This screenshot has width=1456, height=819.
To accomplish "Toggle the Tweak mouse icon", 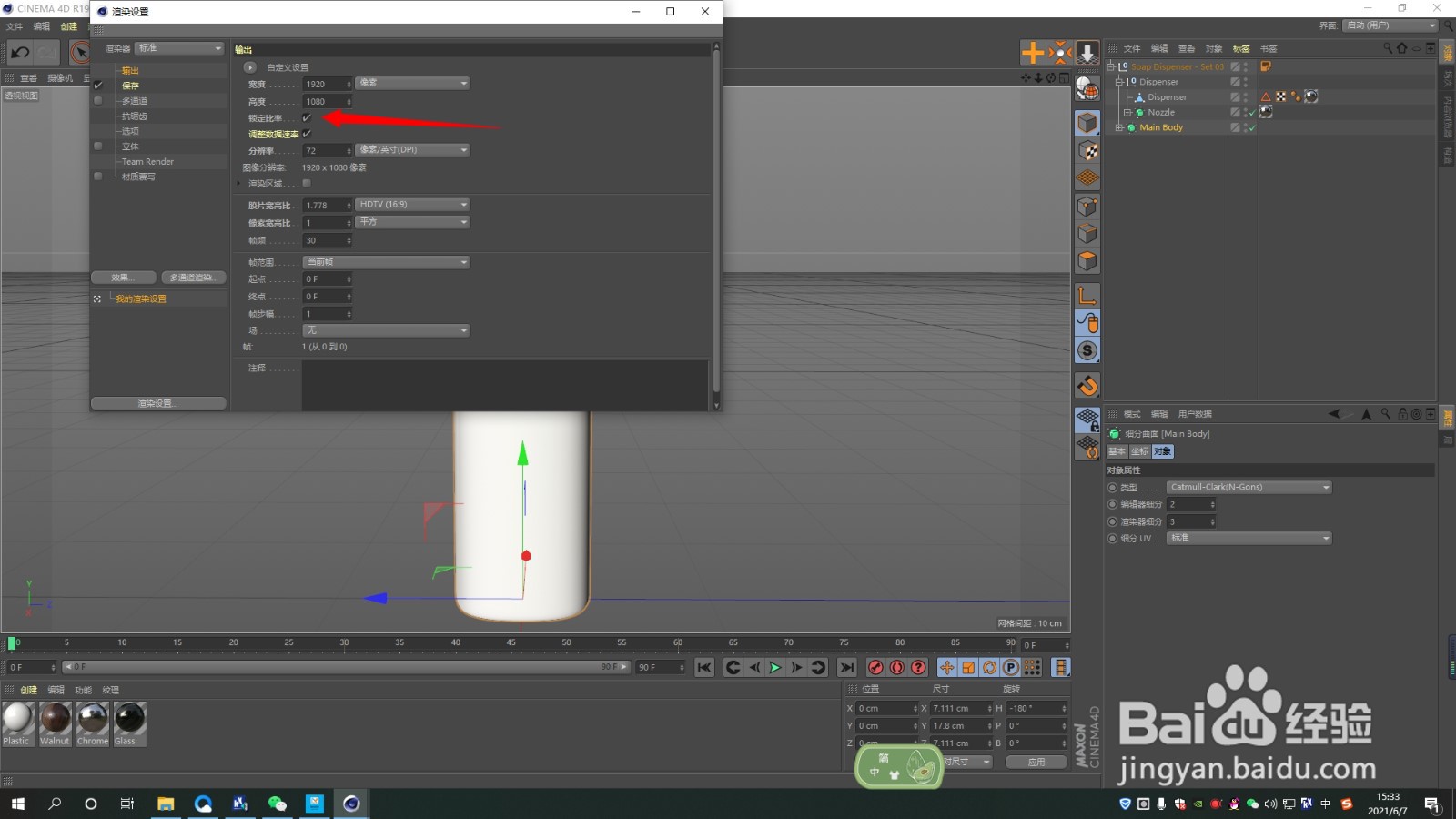I will pos(1087,322).
